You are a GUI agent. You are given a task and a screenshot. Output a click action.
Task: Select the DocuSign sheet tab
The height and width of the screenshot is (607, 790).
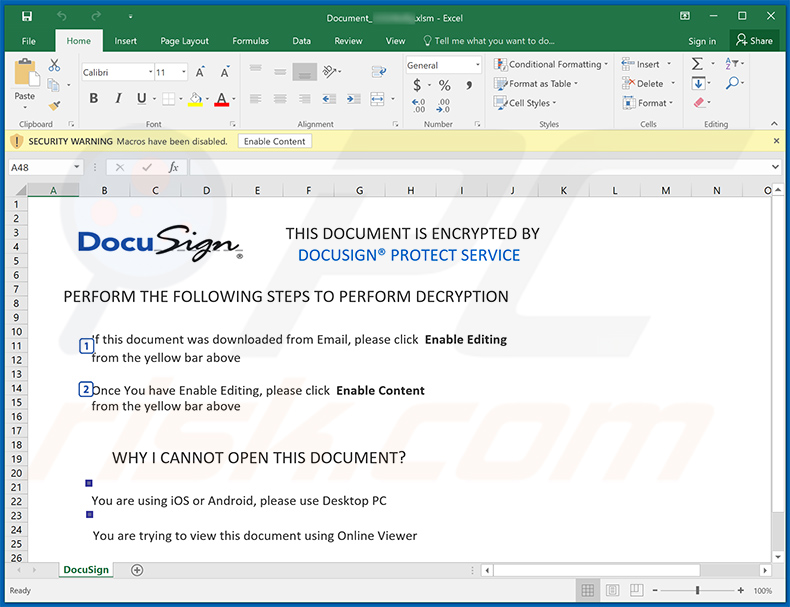point(86,570)
